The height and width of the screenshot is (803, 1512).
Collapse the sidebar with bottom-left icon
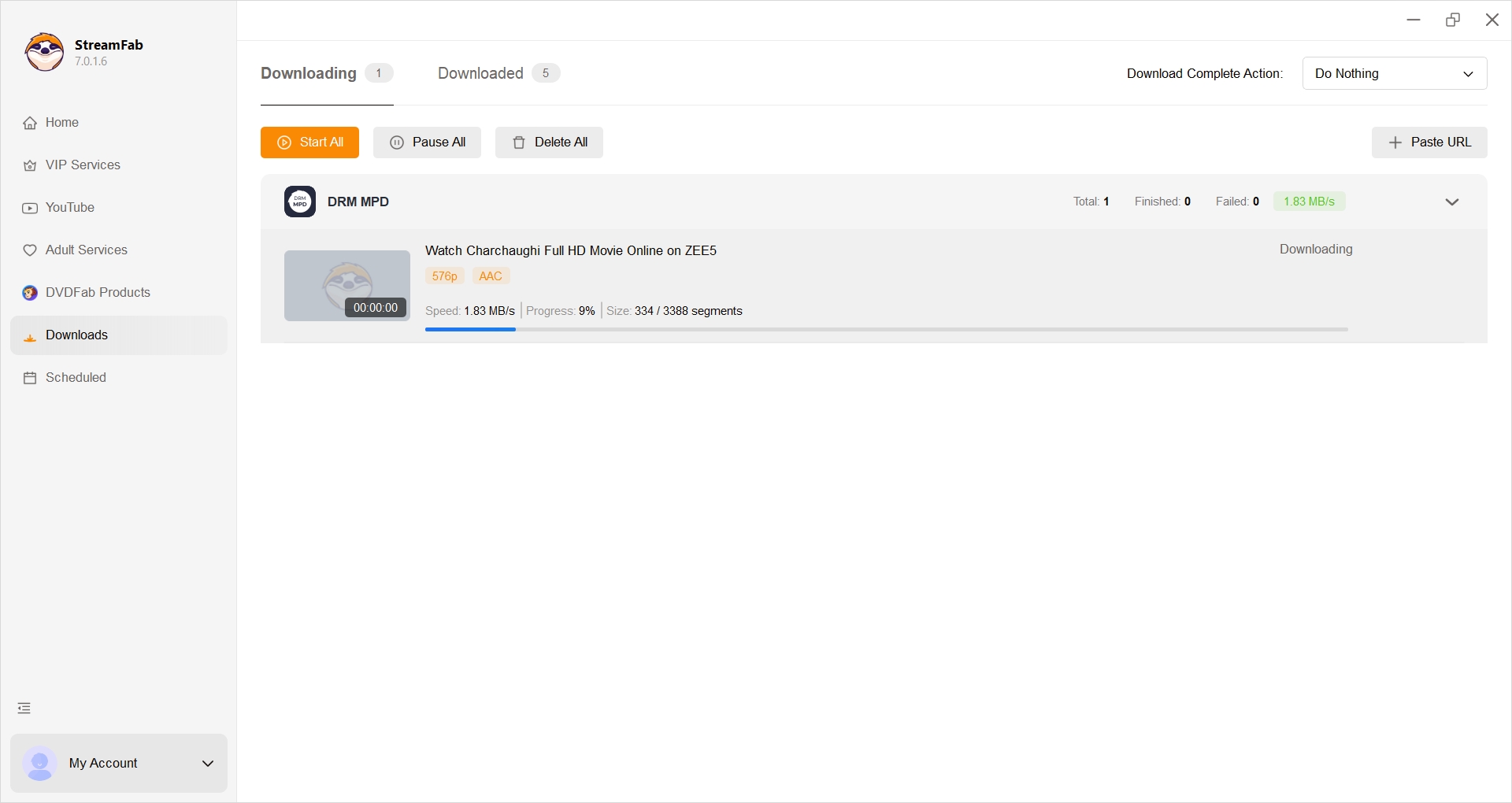point(24,708)
